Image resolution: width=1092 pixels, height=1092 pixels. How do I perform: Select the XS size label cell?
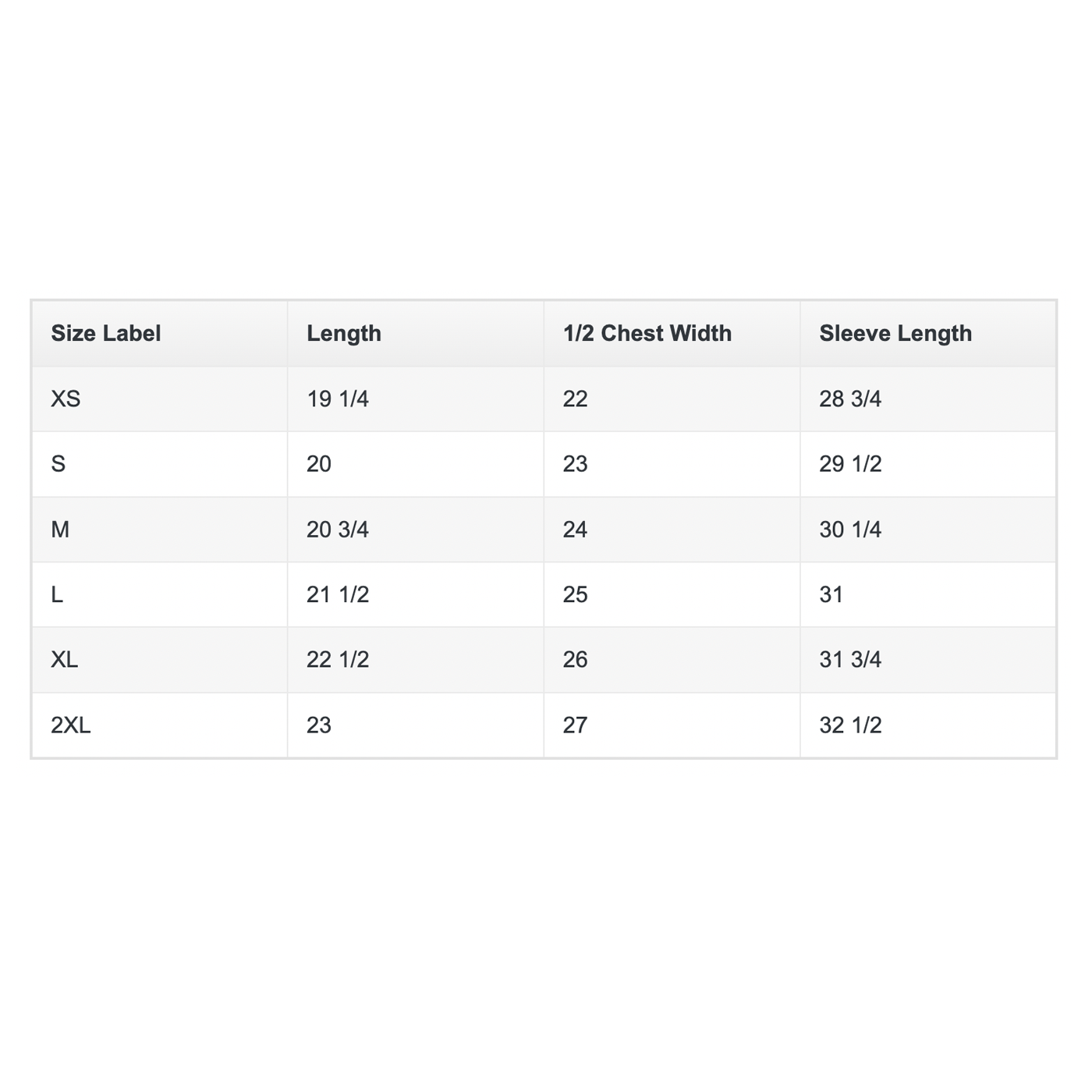pyautogui.click(x=66, y=399)
